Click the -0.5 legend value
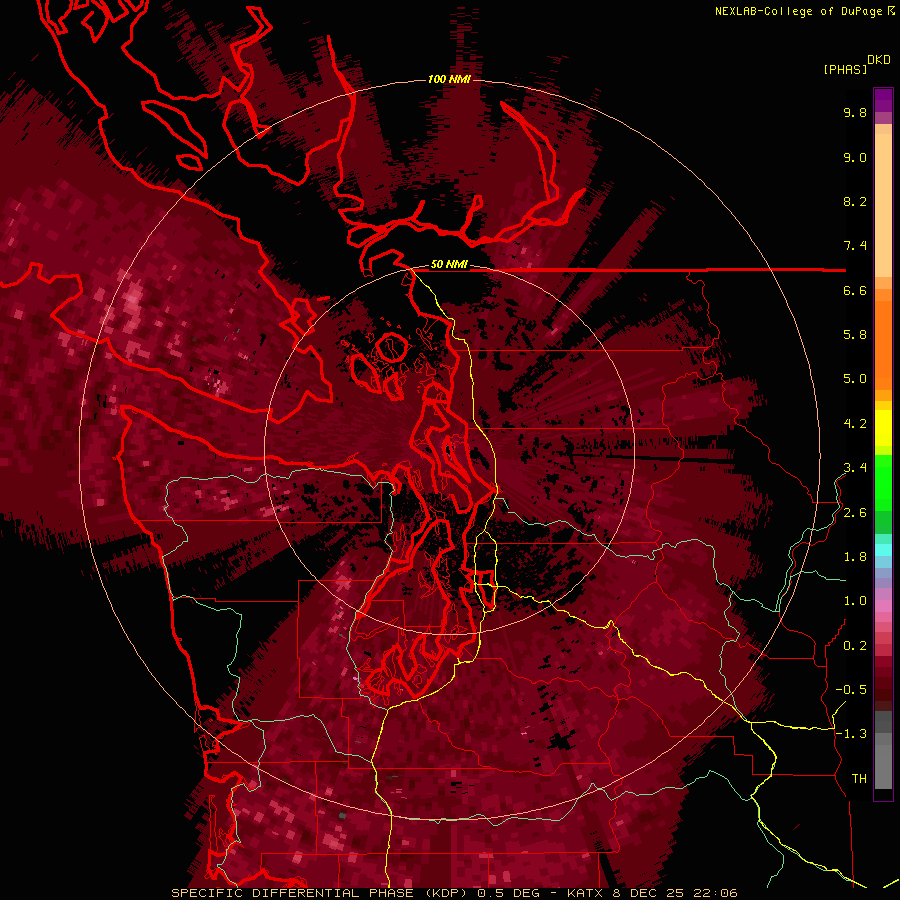900x900 pixels. [x=851, y=690]
